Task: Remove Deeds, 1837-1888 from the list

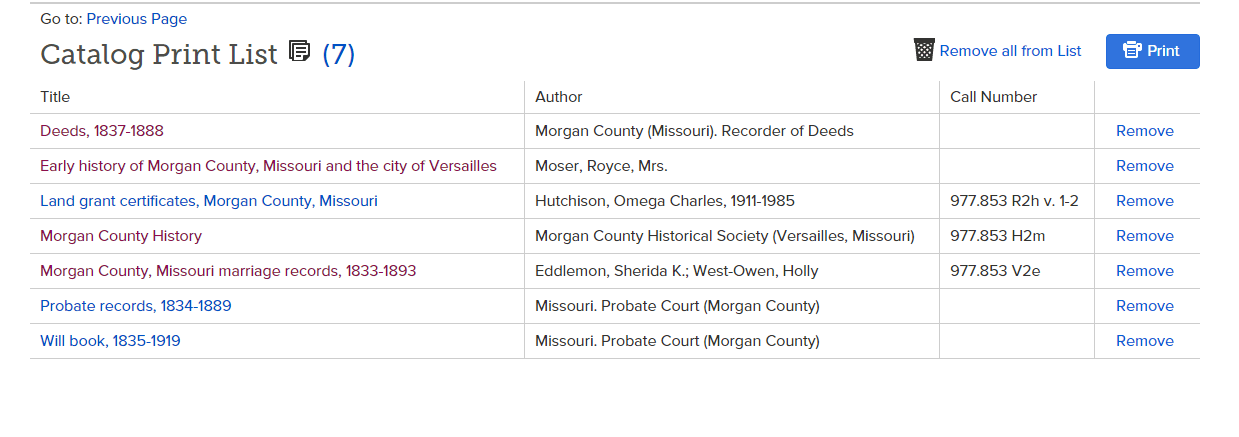Action: (1145, 131)
